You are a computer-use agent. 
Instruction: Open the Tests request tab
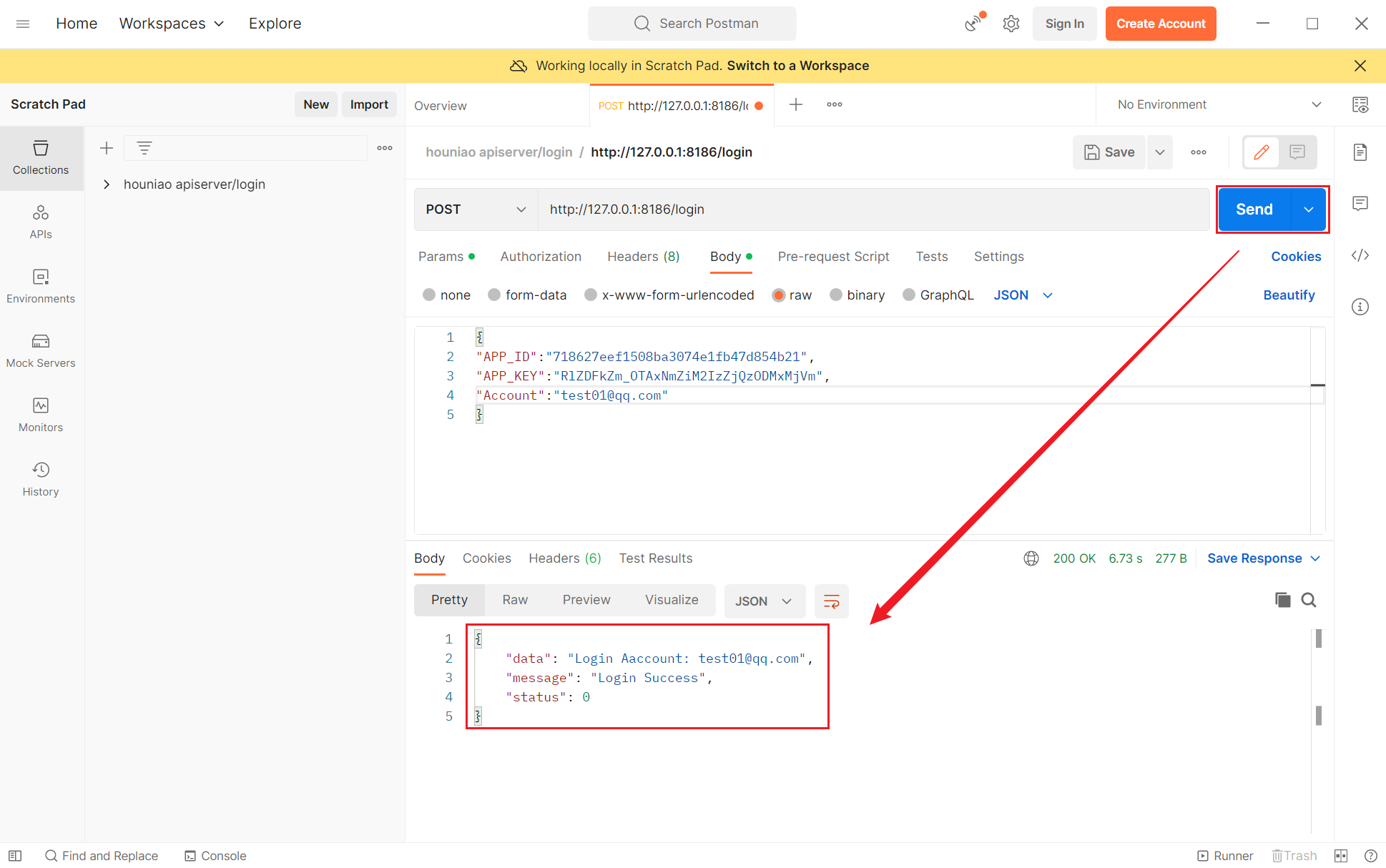click(932, 257)
